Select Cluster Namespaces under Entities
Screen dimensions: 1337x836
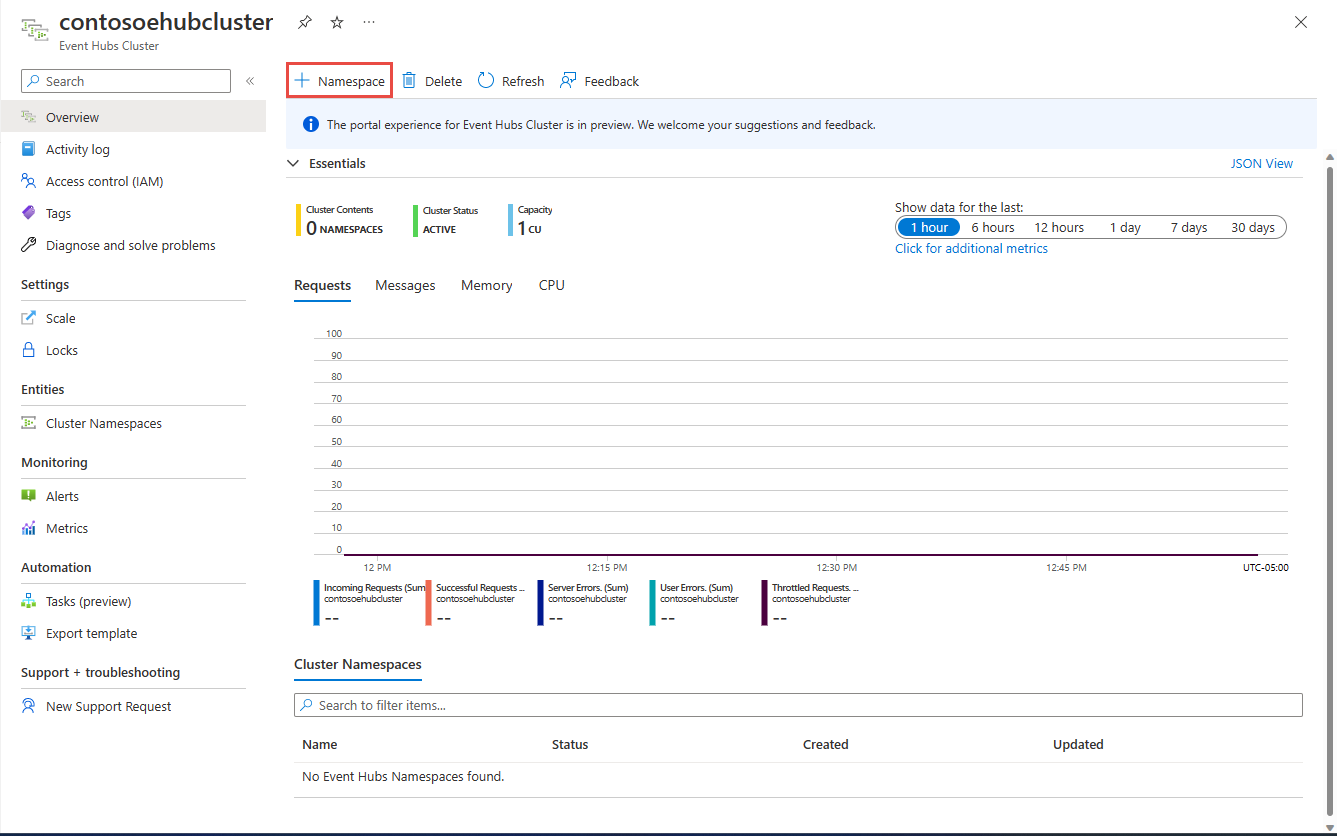tap(103, 422)
